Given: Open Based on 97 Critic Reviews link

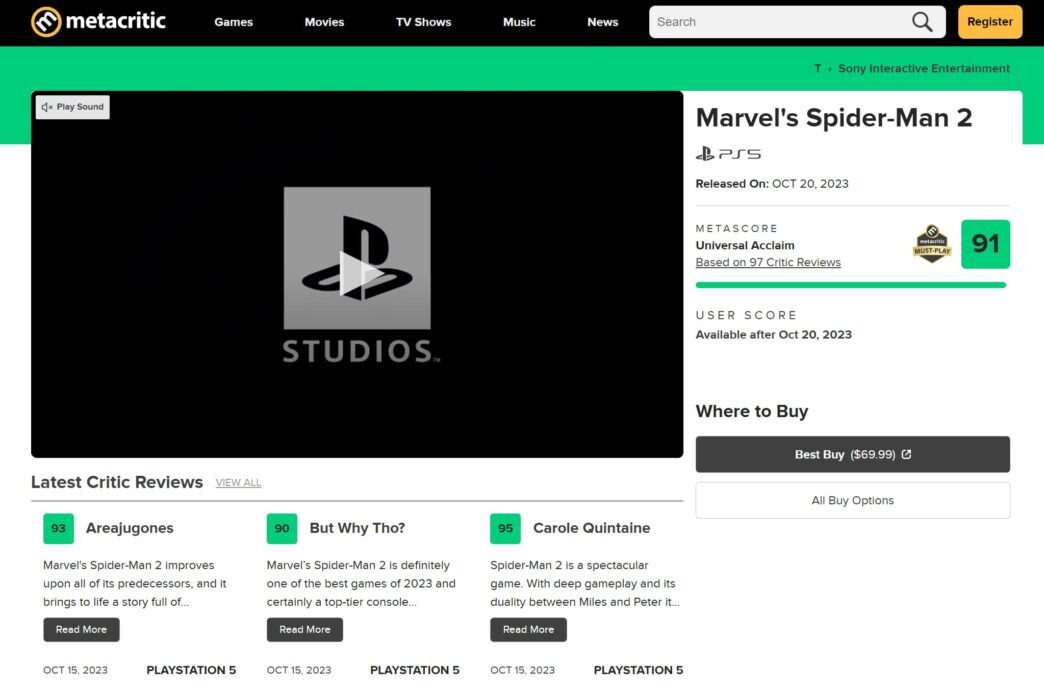Looking at the screenshot, I should 768,262.
